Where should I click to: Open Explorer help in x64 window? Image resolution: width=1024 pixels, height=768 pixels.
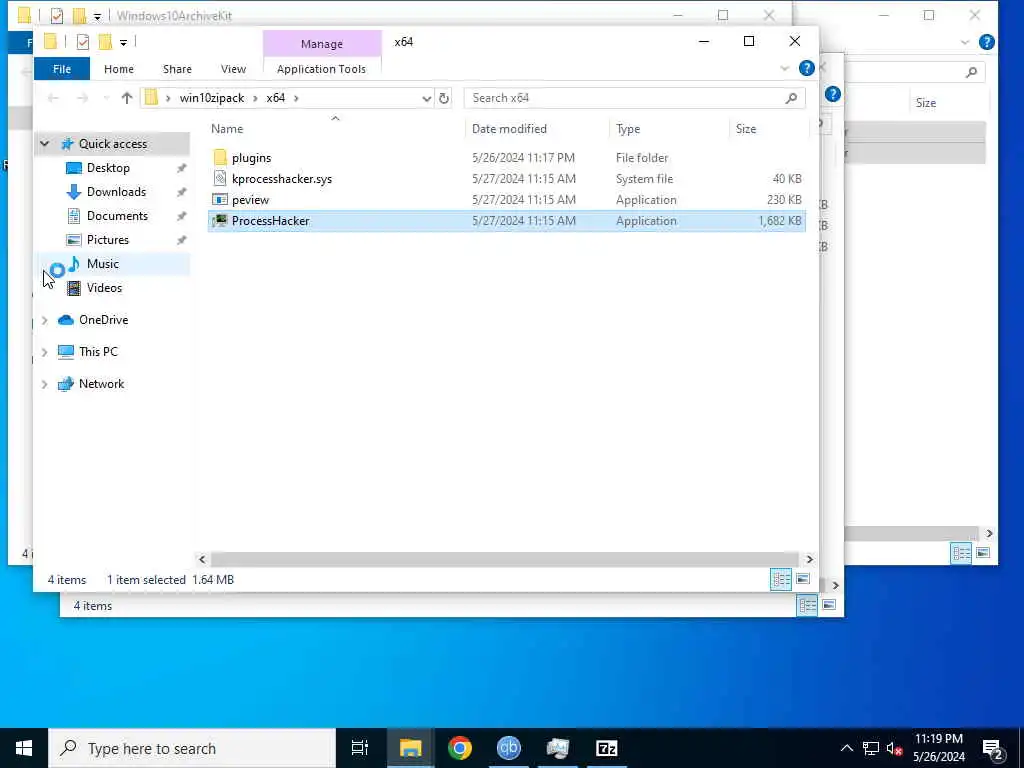(x=807, y=68)
